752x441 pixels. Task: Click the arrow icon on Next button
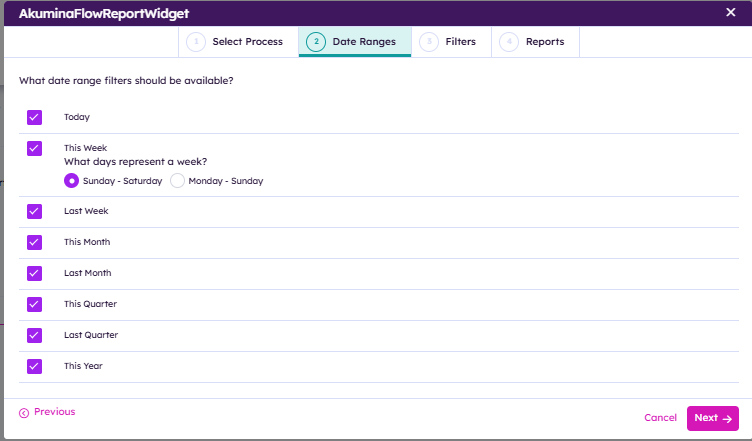click(x=727, y=419)
